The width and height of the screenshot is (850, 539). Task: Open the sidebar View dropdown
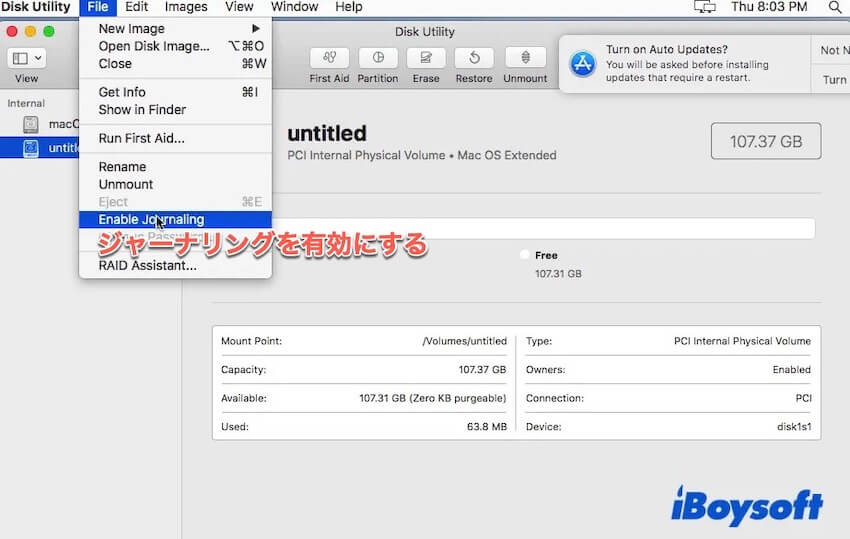[27, 58]
